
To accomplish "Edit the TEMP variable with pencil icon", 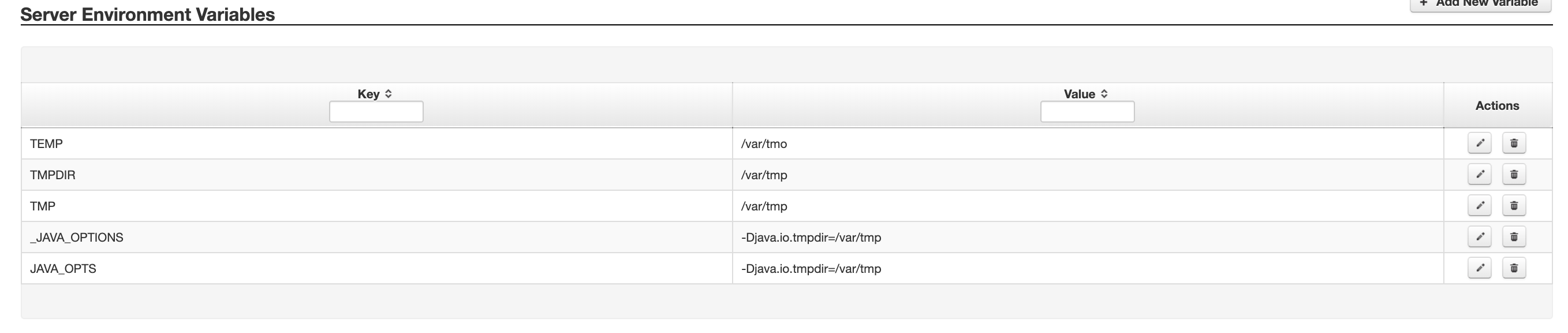I will (x=1479, y=143).
